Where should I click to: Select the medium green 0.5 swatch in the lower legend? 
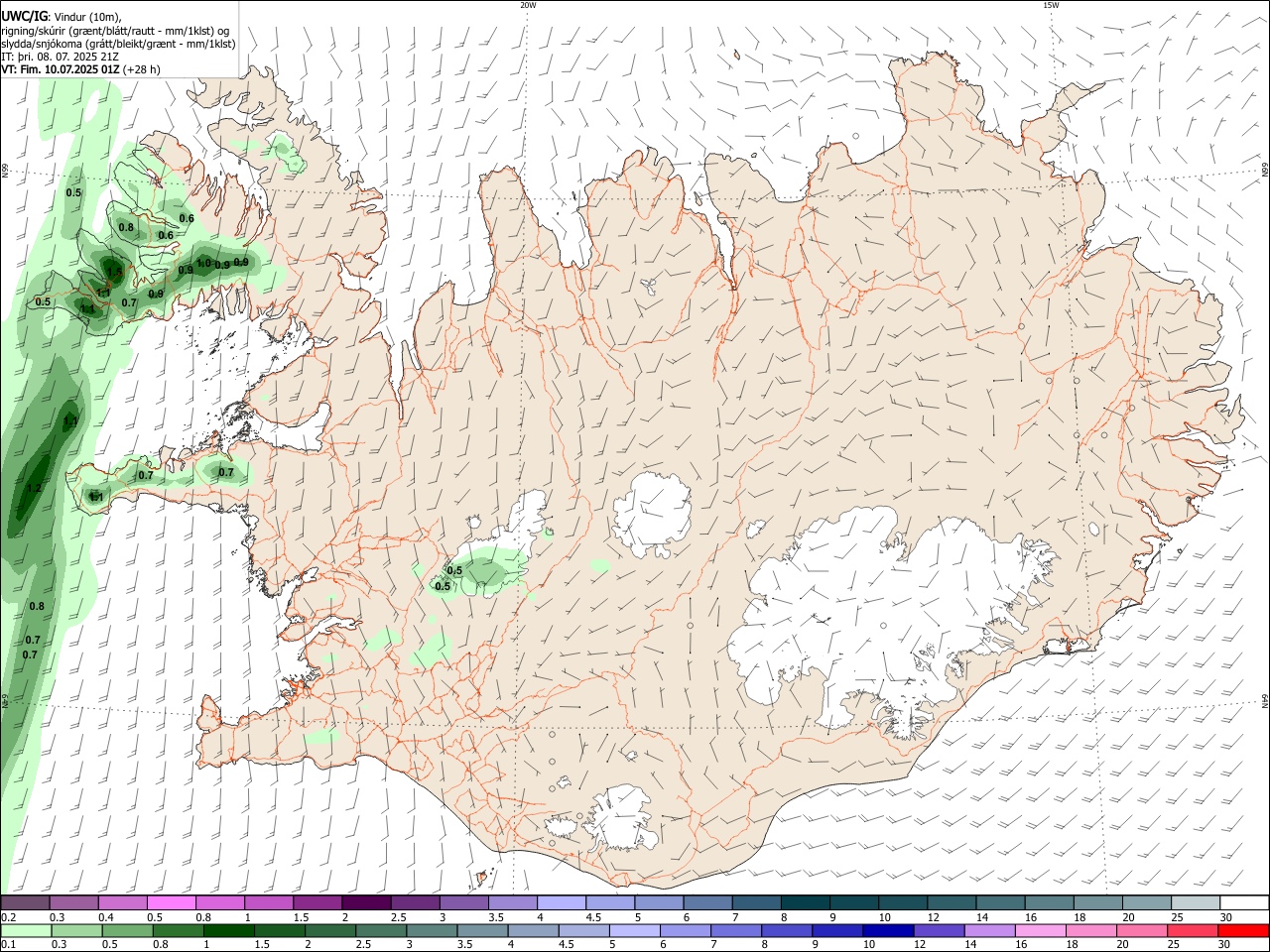127,930
